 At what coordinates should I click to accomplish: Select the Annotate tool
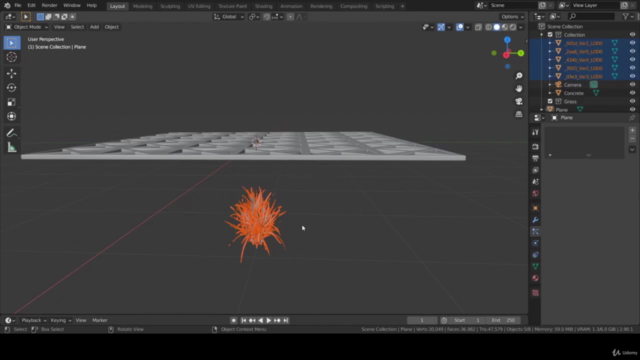(12, 133)
